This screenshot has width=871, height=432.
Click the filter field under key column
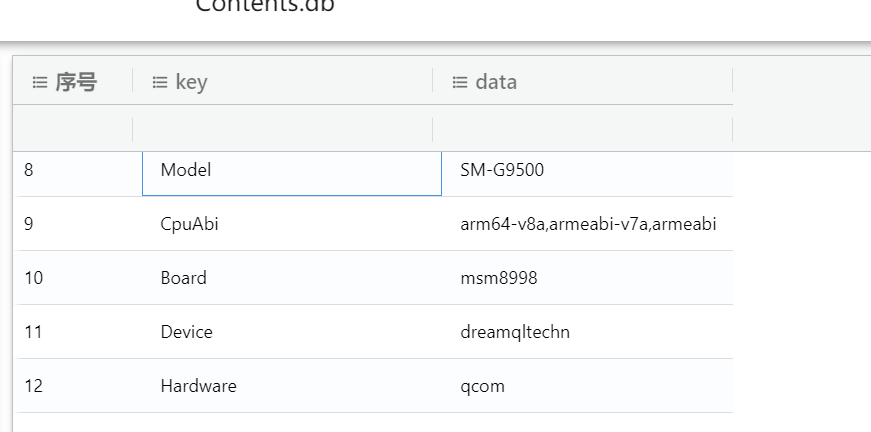pos(282,129)
